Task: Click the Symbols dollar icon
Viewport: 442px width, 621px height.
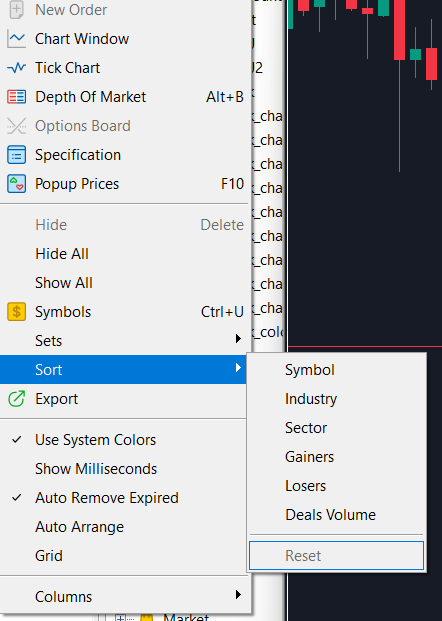Action: click(16, 312)
